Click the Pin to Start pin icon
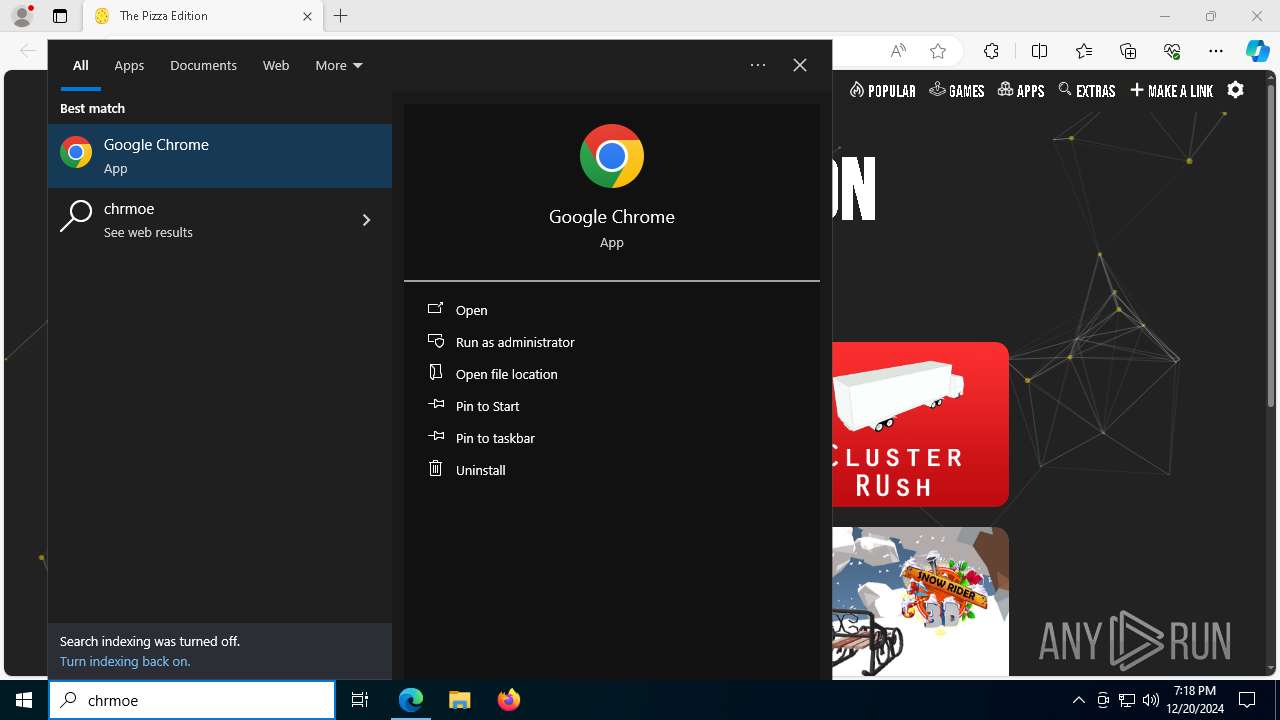1280x720 pixels. (435, 405)
